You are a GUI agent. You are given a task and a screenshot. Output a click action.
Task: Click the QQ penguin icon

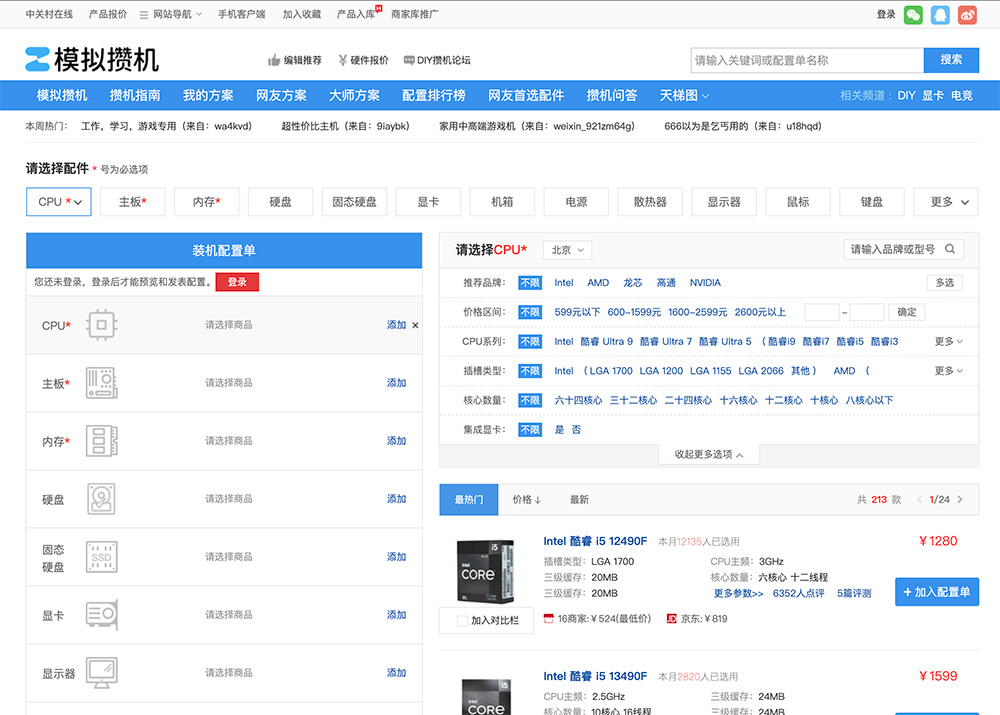tap(940, 15)
